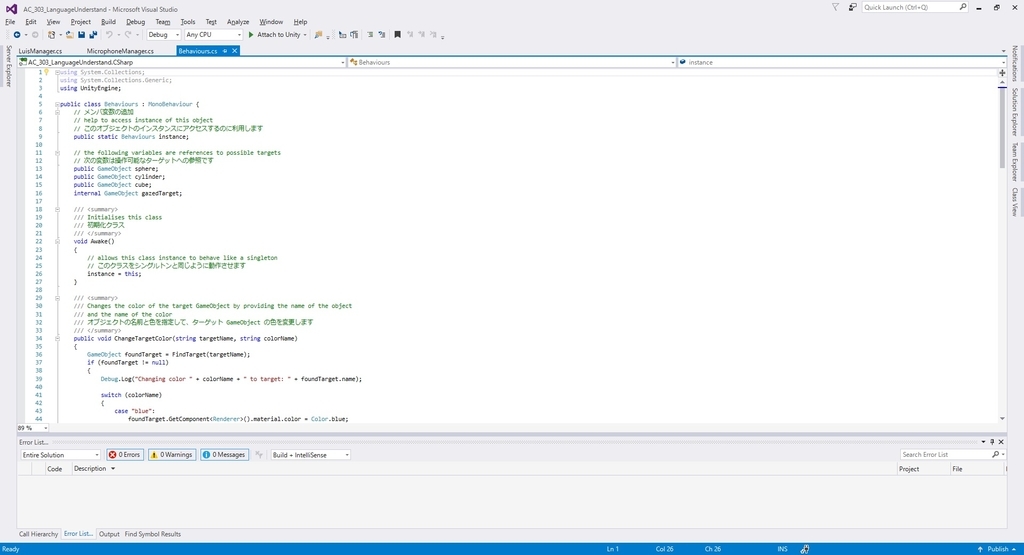Click the Next Bookmark icon
Screen dimensions: 1024x555
[x=421, y=35]
